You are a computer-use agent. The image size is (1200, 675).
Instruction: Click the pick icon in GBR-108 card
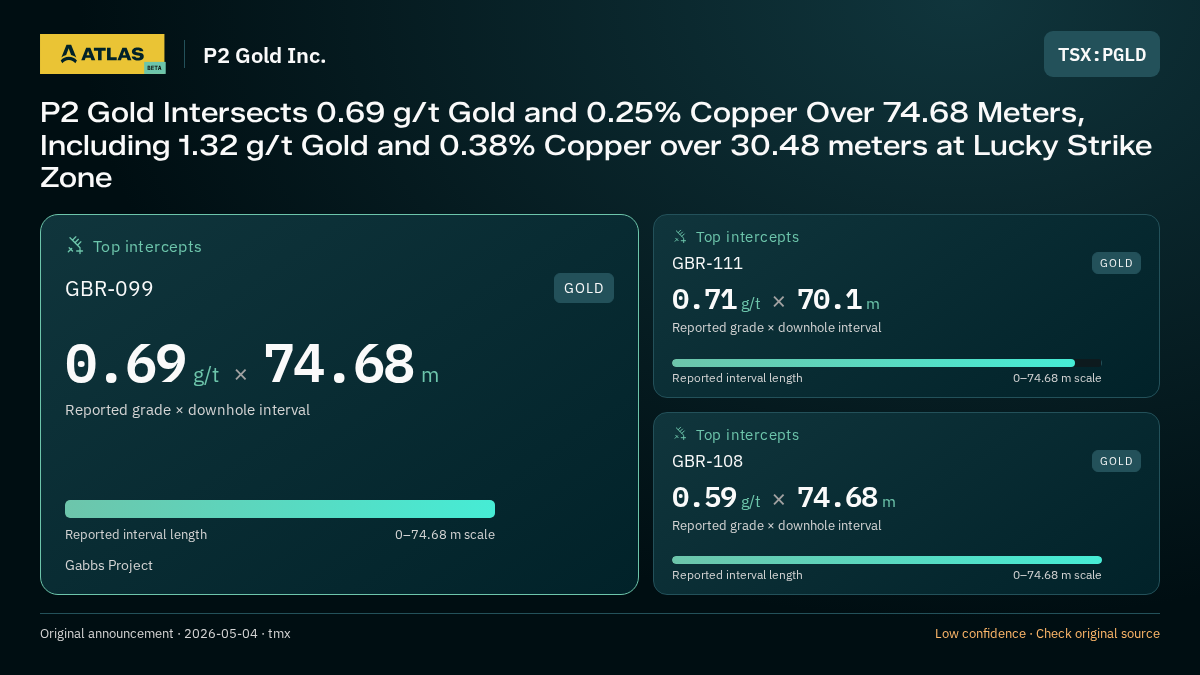(x=680, y=434)
